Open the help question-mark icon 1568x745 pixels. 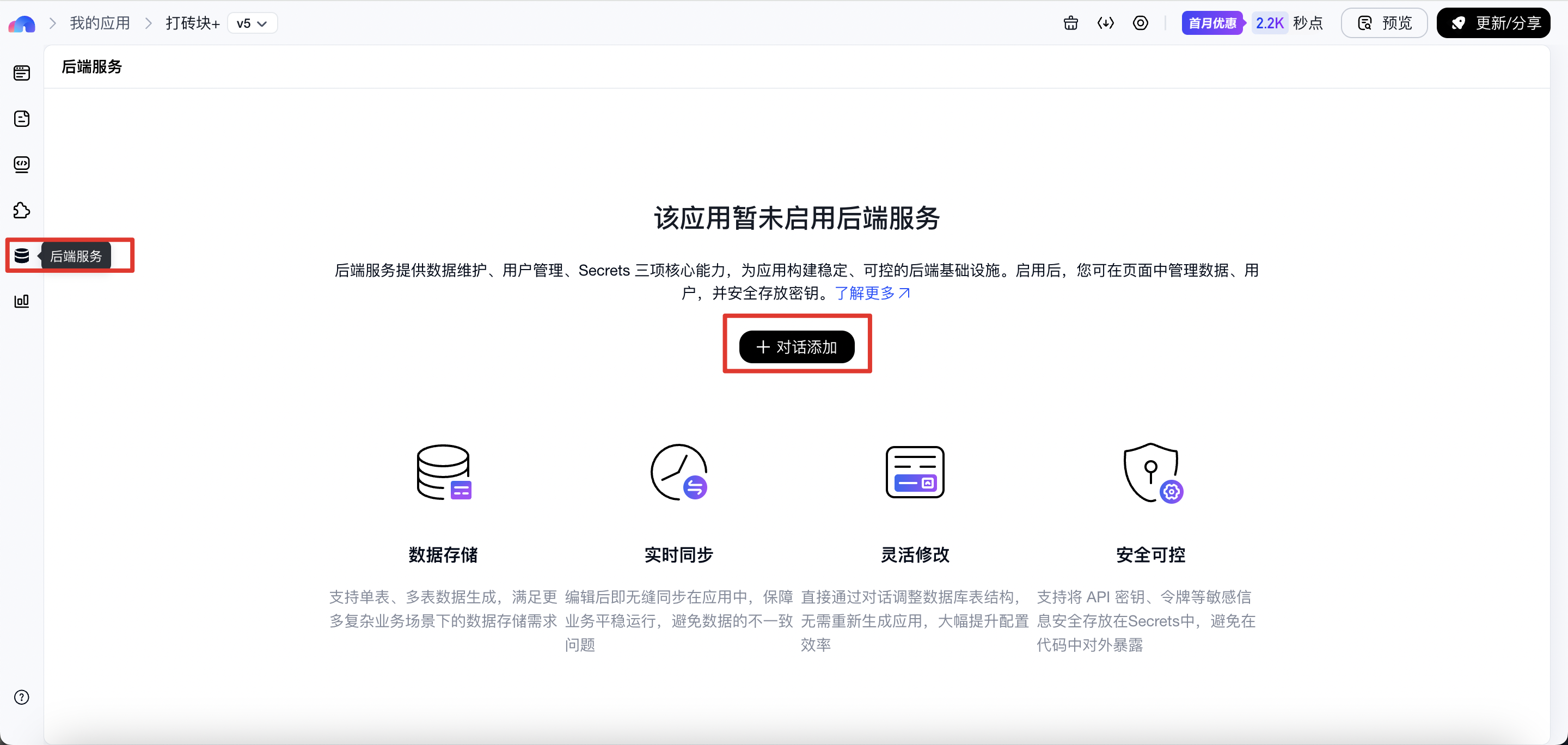[x=22, y=698]
